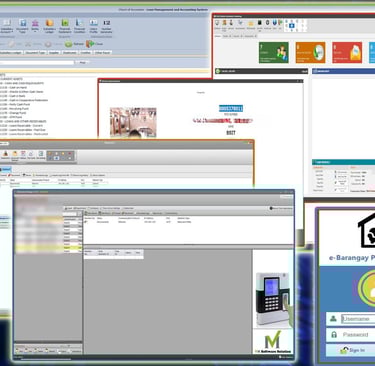Select the Change Fund account row
Image resolution: width=375 pixels, height=366 pixels.
(x=13, y=113)
